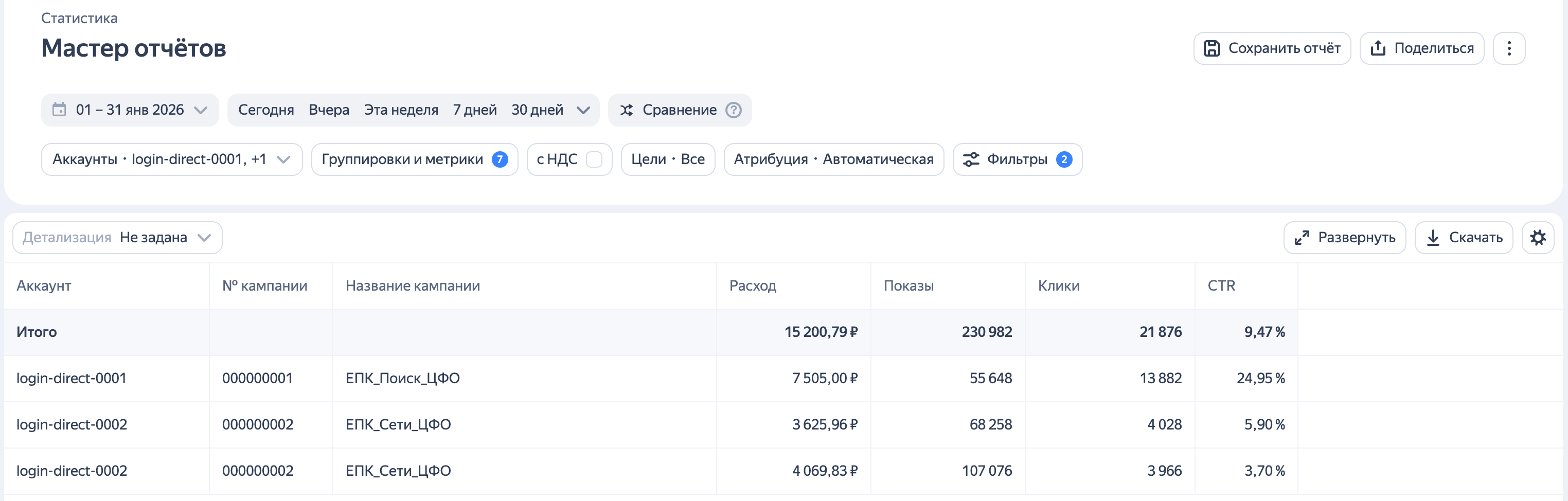Viewport: 1568px width, 501px height.
Task: Click impressions value 55 648
Action: 991,378
